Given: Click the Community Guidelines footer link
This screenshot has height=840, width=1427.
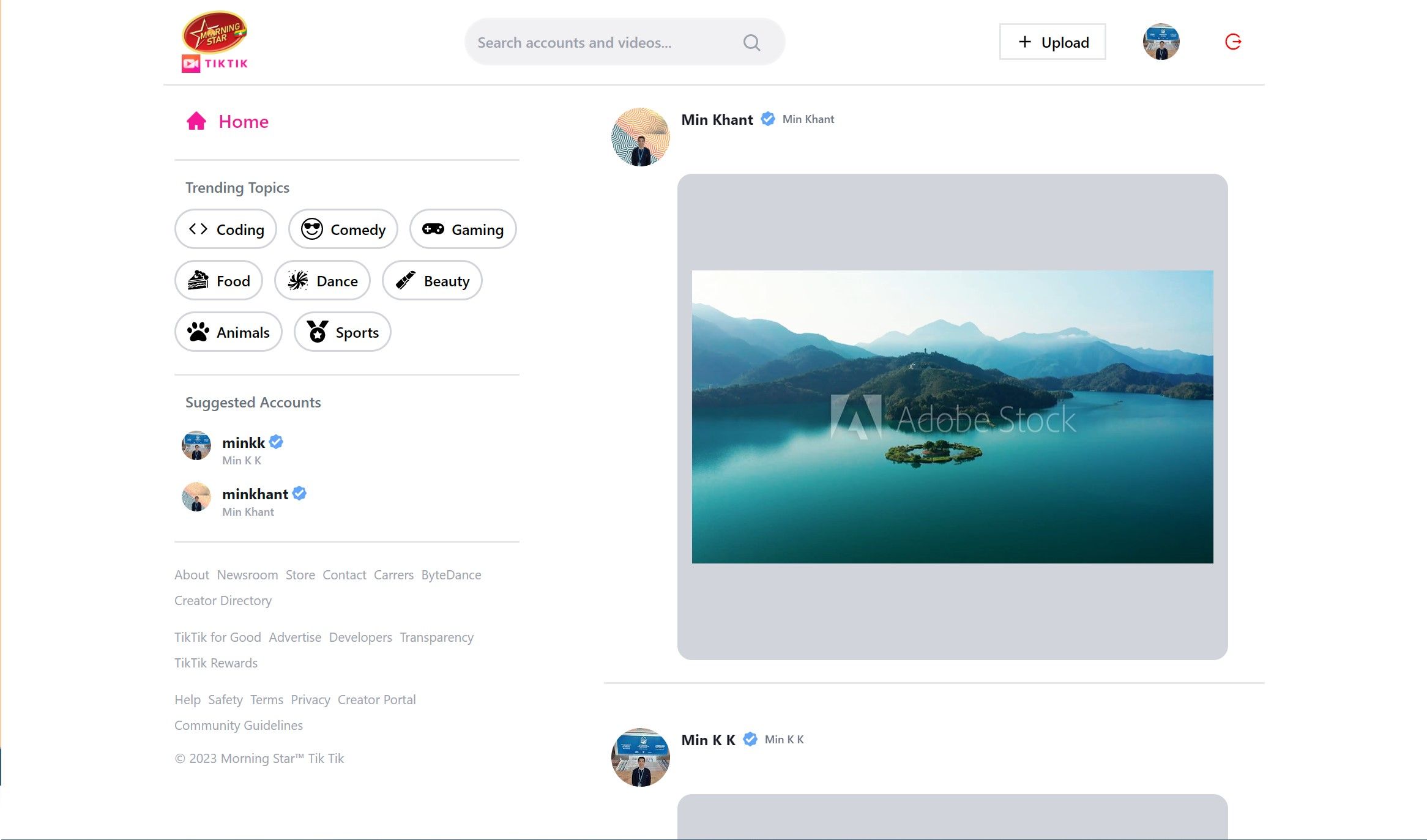Looking at the screenshot, I should point(238,725).
